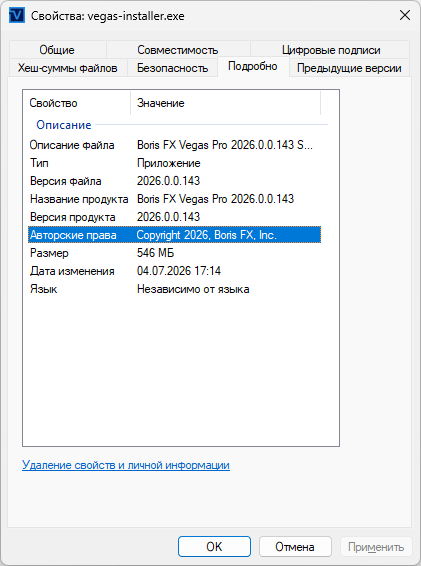The width and height of the screenshot is (421, 566).
Task: Open the Удаление свойств и личной информации link
Action: (126, 465)
